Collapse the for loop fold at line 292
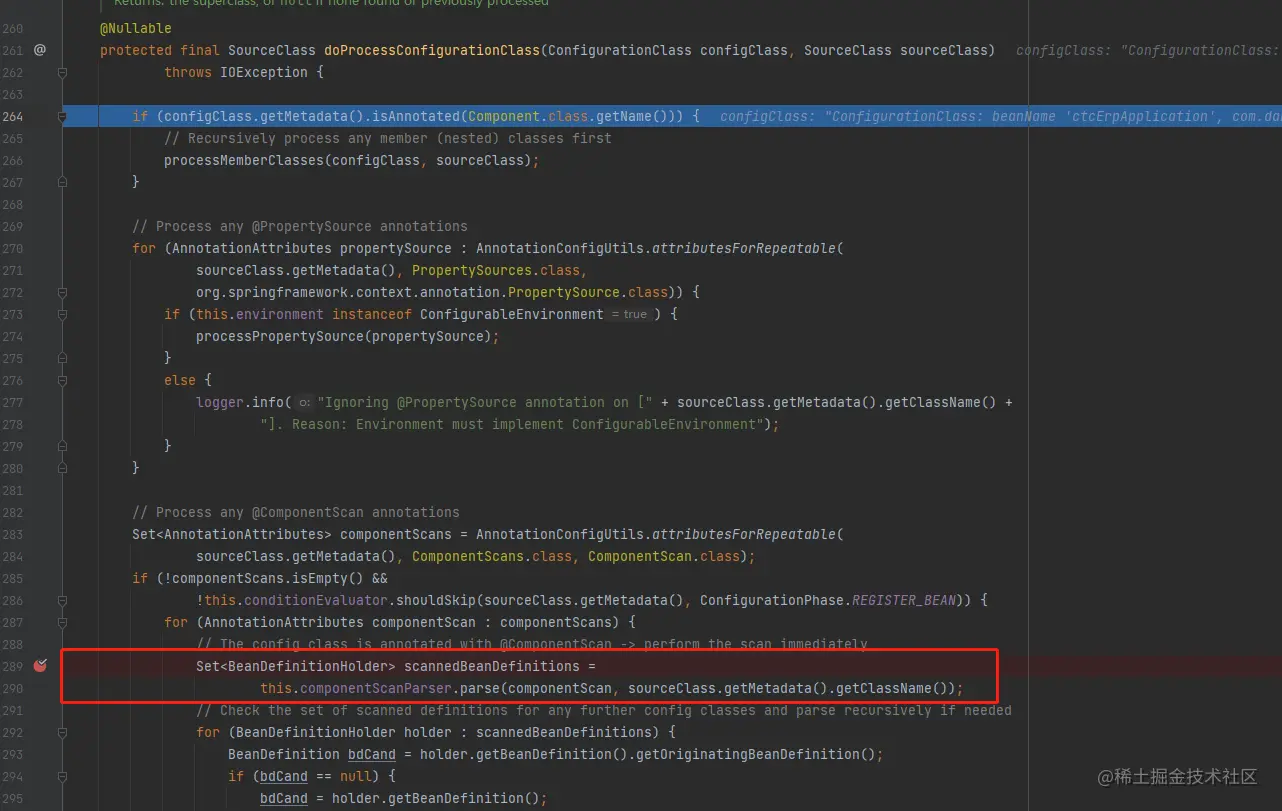The height and width of the screenshot is (811, 1282). tap(62, 732)
